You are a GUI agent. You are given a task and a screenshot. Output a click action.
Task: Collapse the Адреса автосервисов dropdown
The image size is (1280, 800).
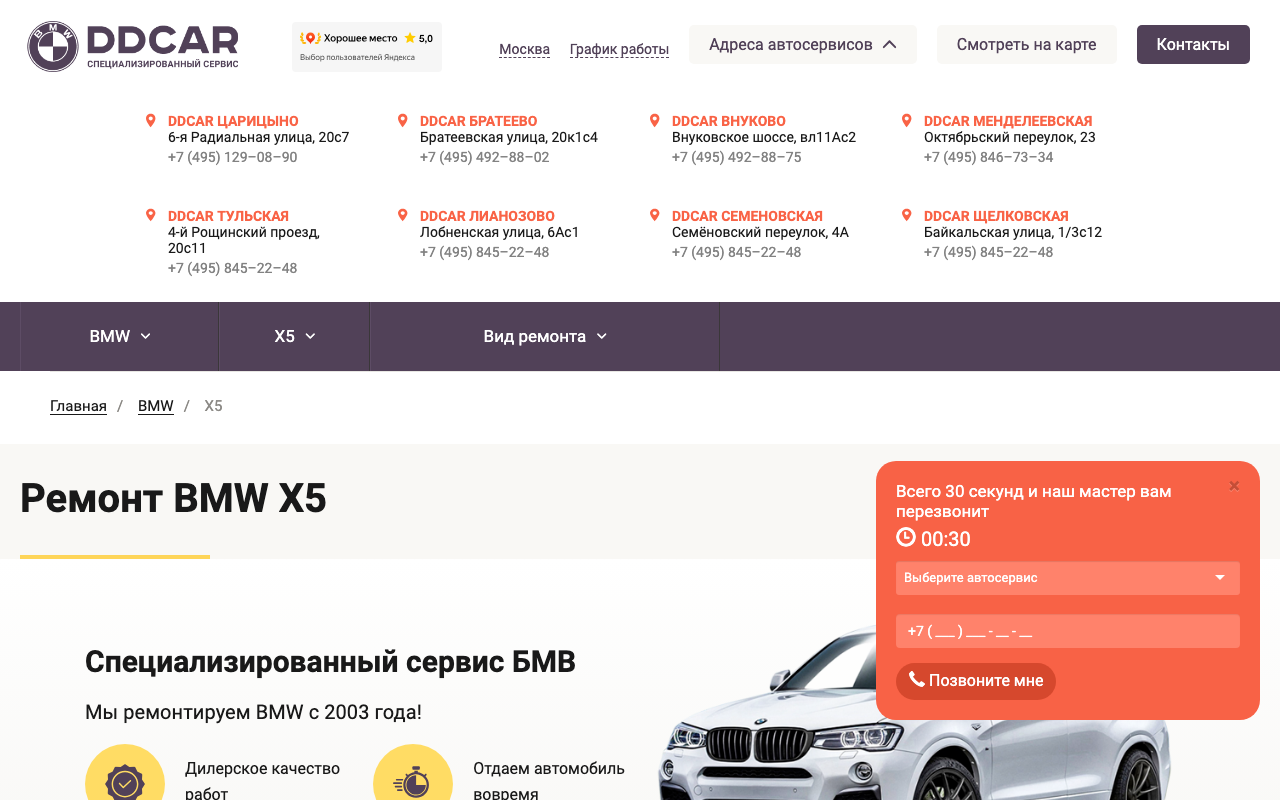pyautogui.click(x=803, y=45)
